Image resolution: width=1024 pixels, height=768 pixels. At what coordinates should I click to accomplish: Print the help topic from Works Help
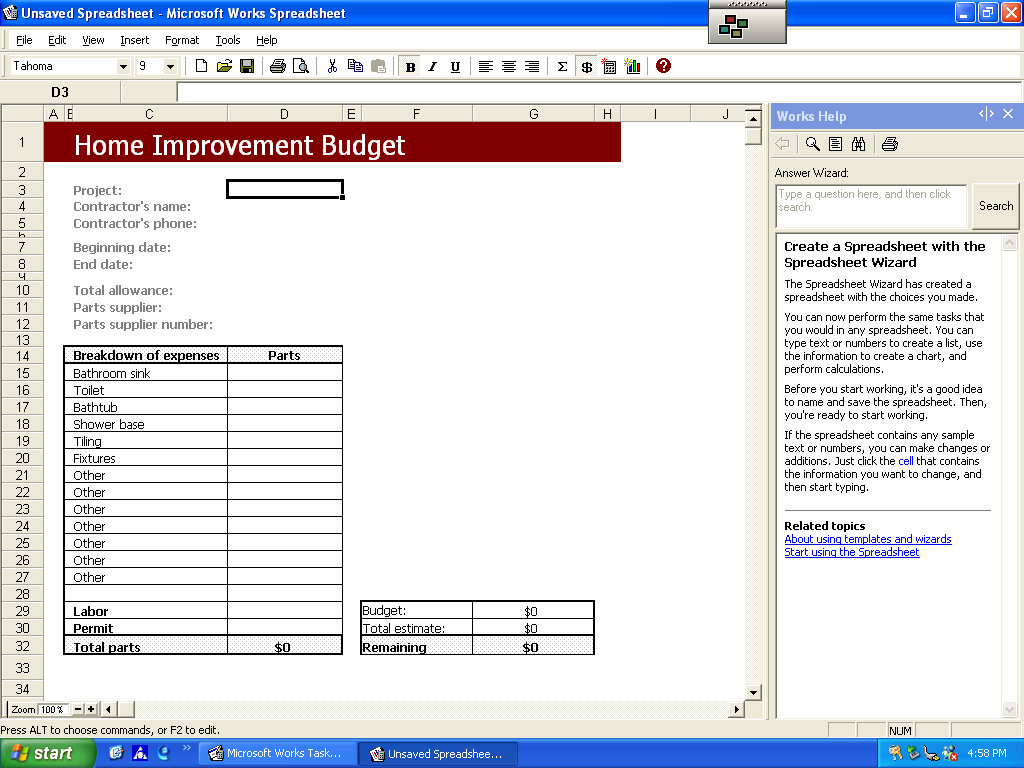point(890,144)
